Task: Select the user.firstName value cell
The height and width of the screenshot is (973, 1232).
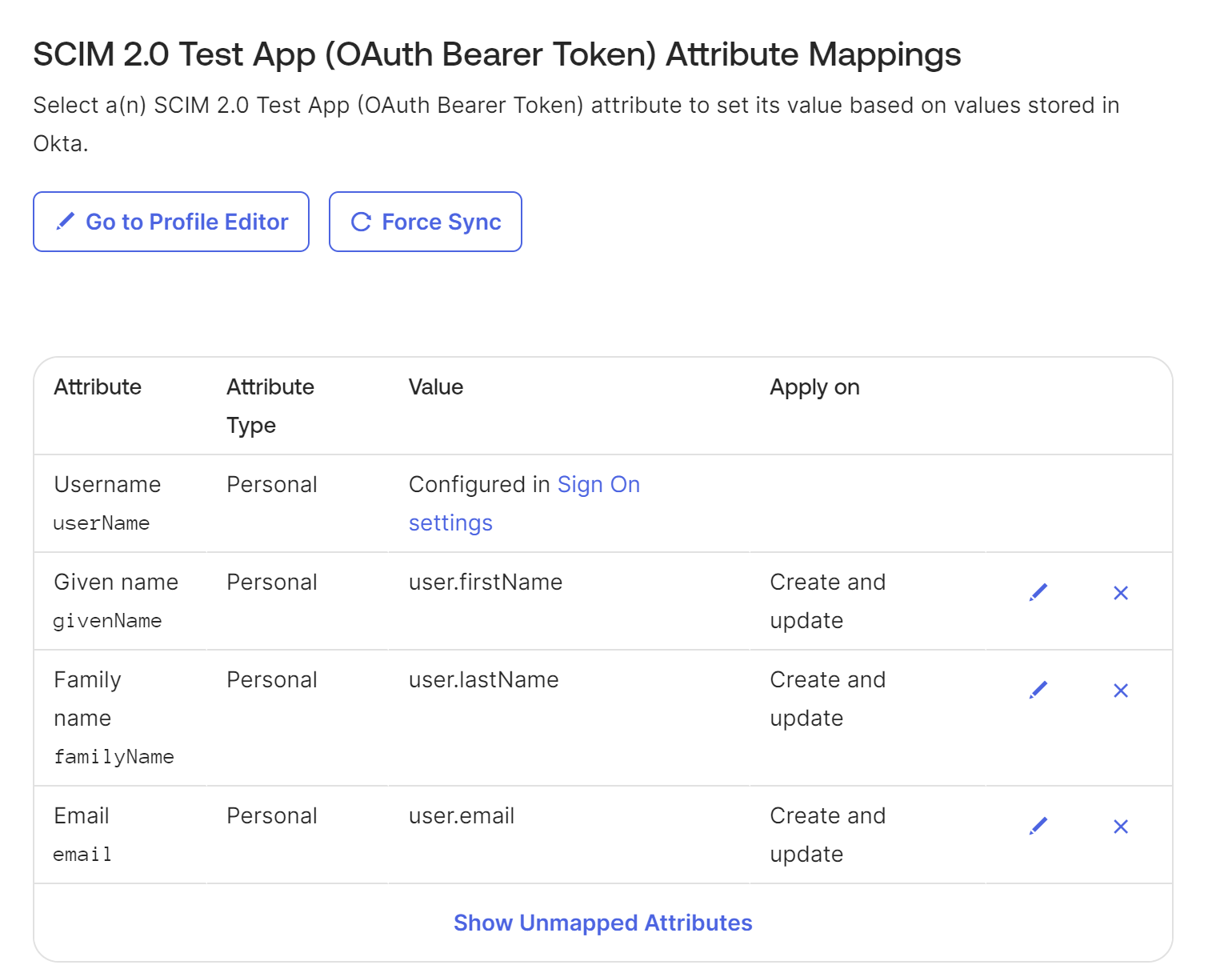Action: pos(486,583)
